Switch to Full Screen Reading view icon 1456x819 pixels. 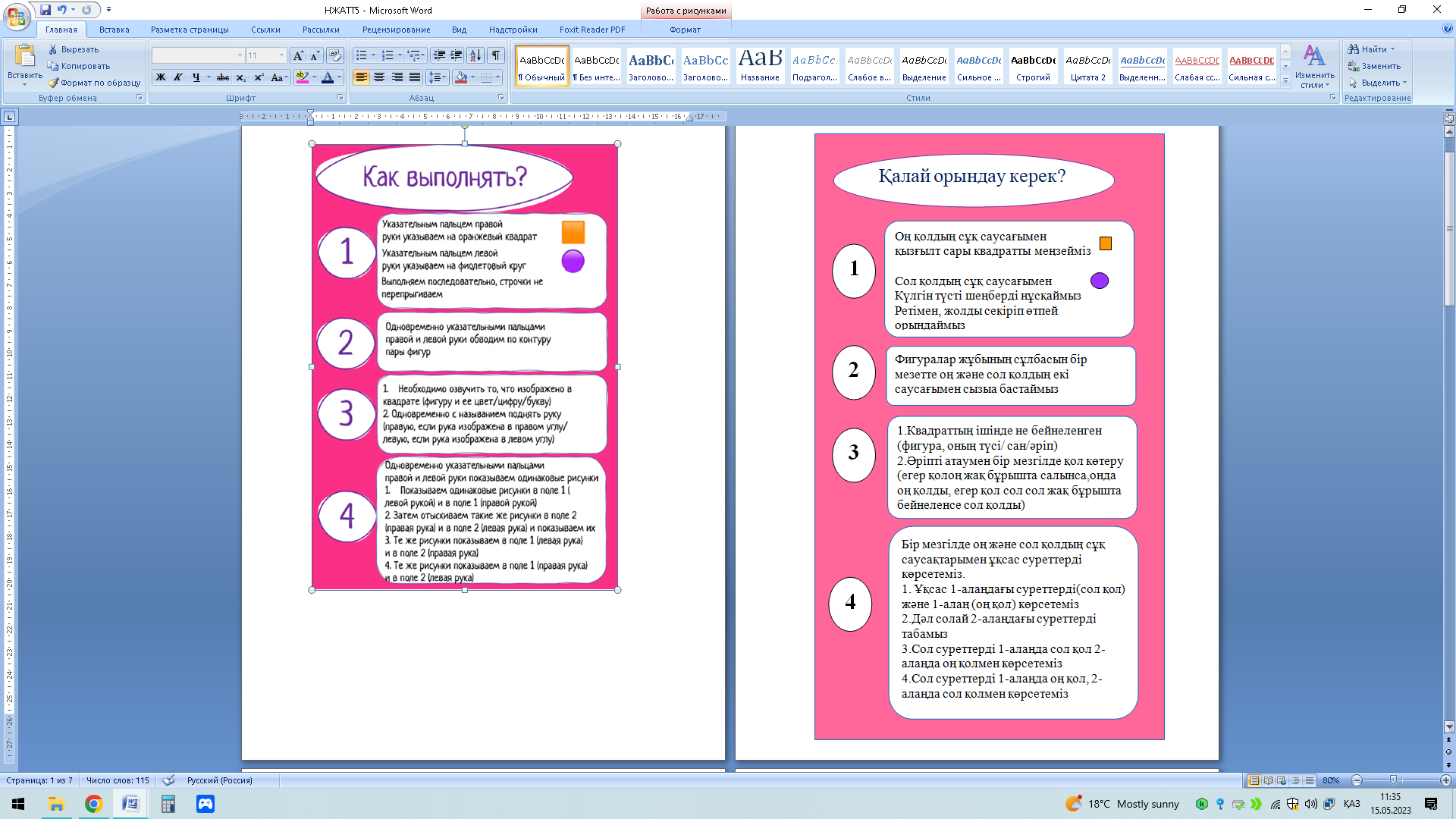[1268, 780]
